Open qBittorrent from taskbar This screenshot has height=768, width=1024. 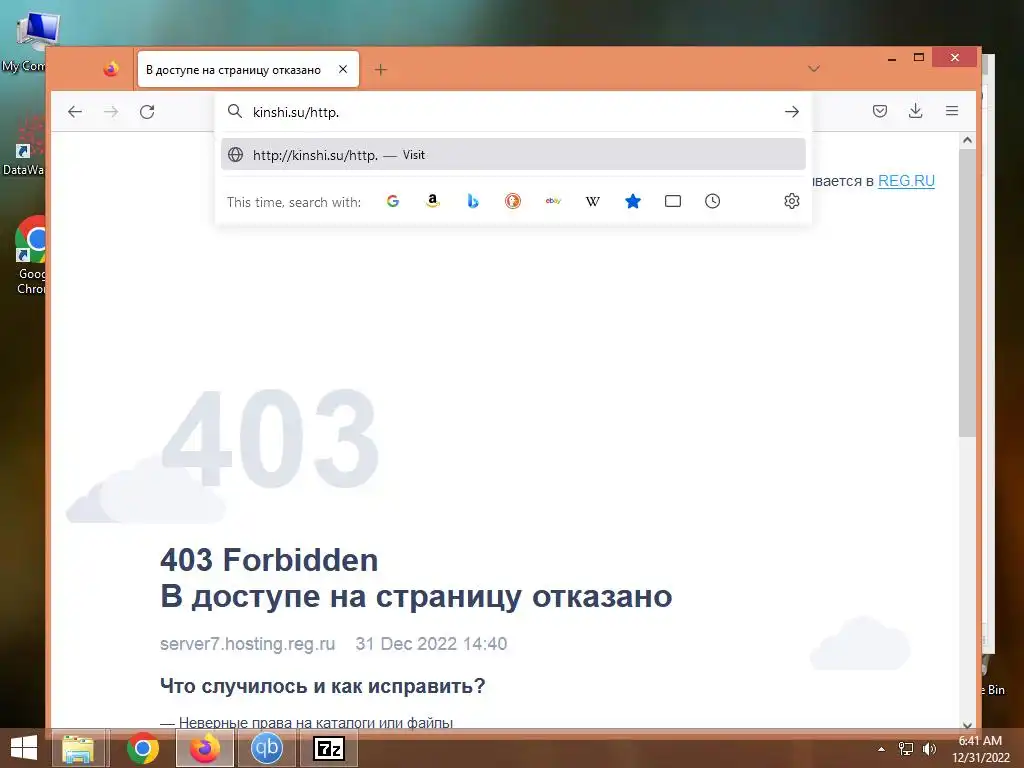(x=266, y=748)
